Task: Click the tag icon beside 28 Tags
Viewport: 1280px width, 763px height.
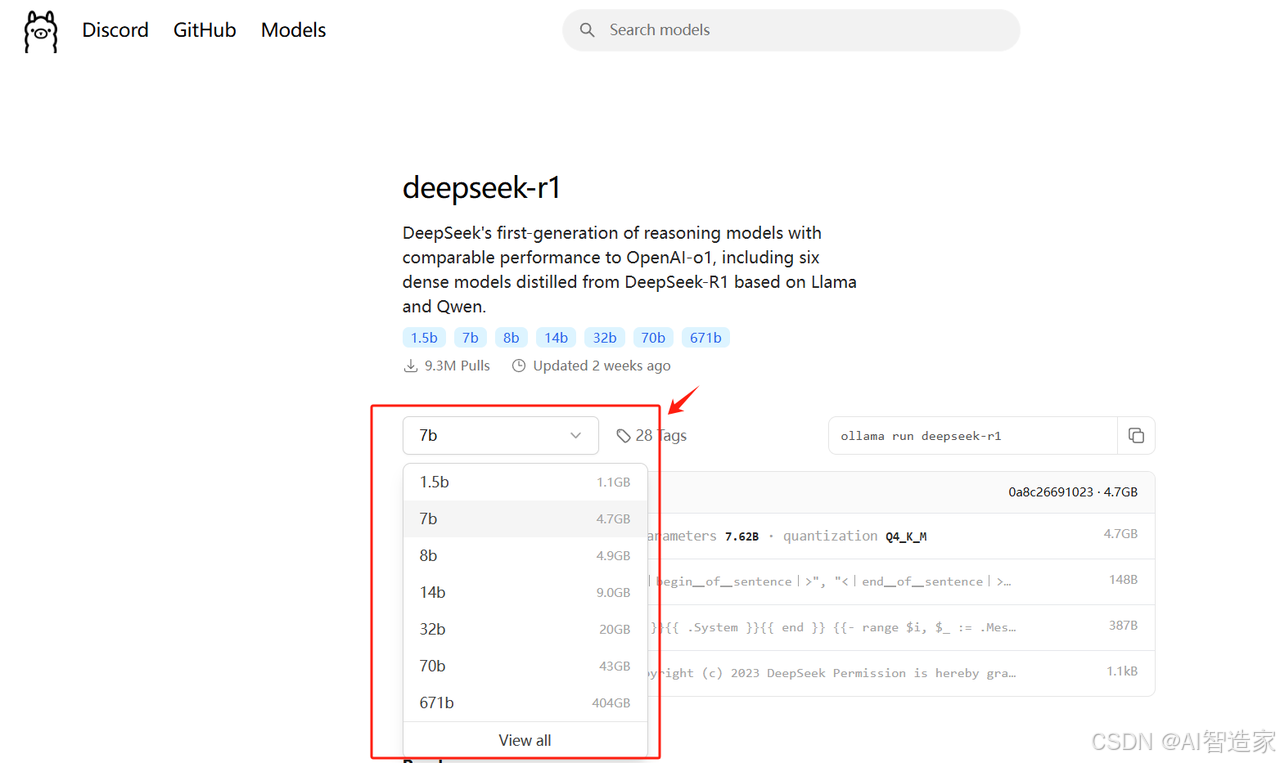Action: 623,436
